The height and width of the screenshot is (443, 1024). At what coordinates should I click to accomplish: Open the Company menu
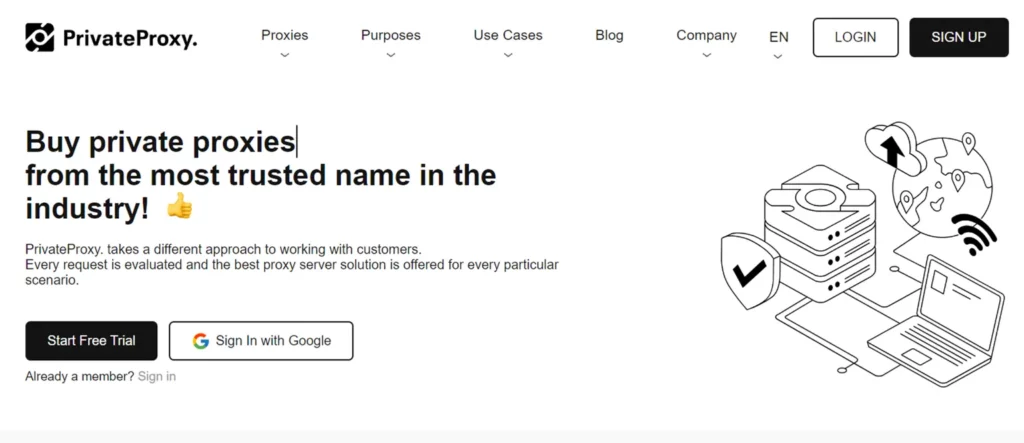[706, 36]
